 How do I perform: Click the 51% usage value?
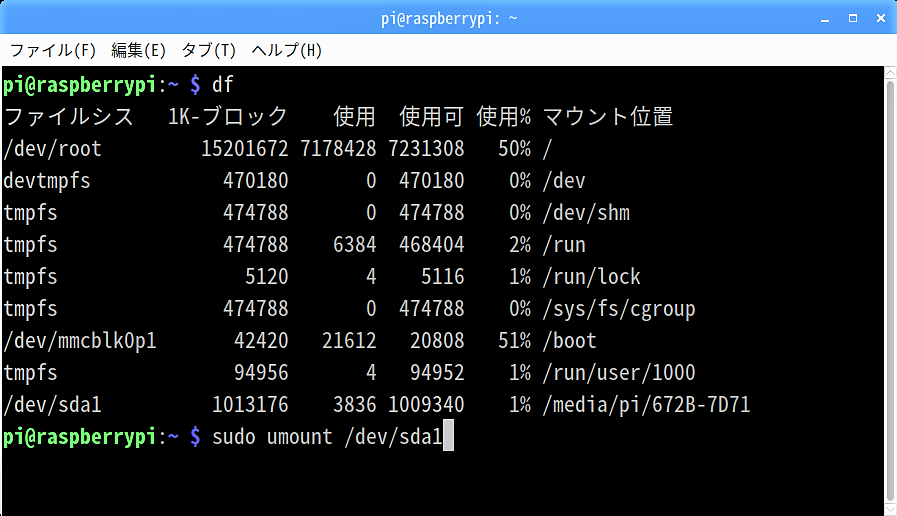point(514,341)
